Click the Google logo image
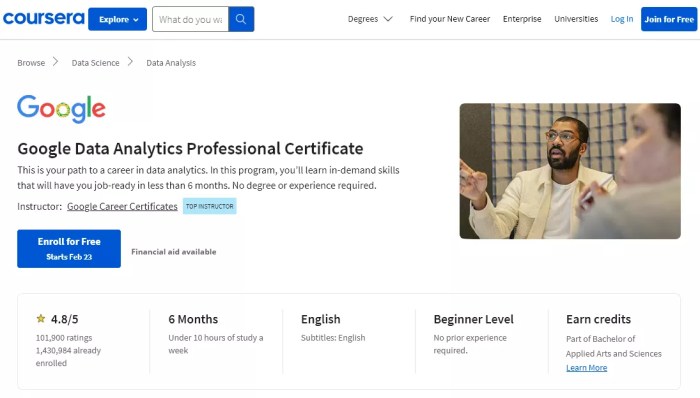 coord(61,109)
